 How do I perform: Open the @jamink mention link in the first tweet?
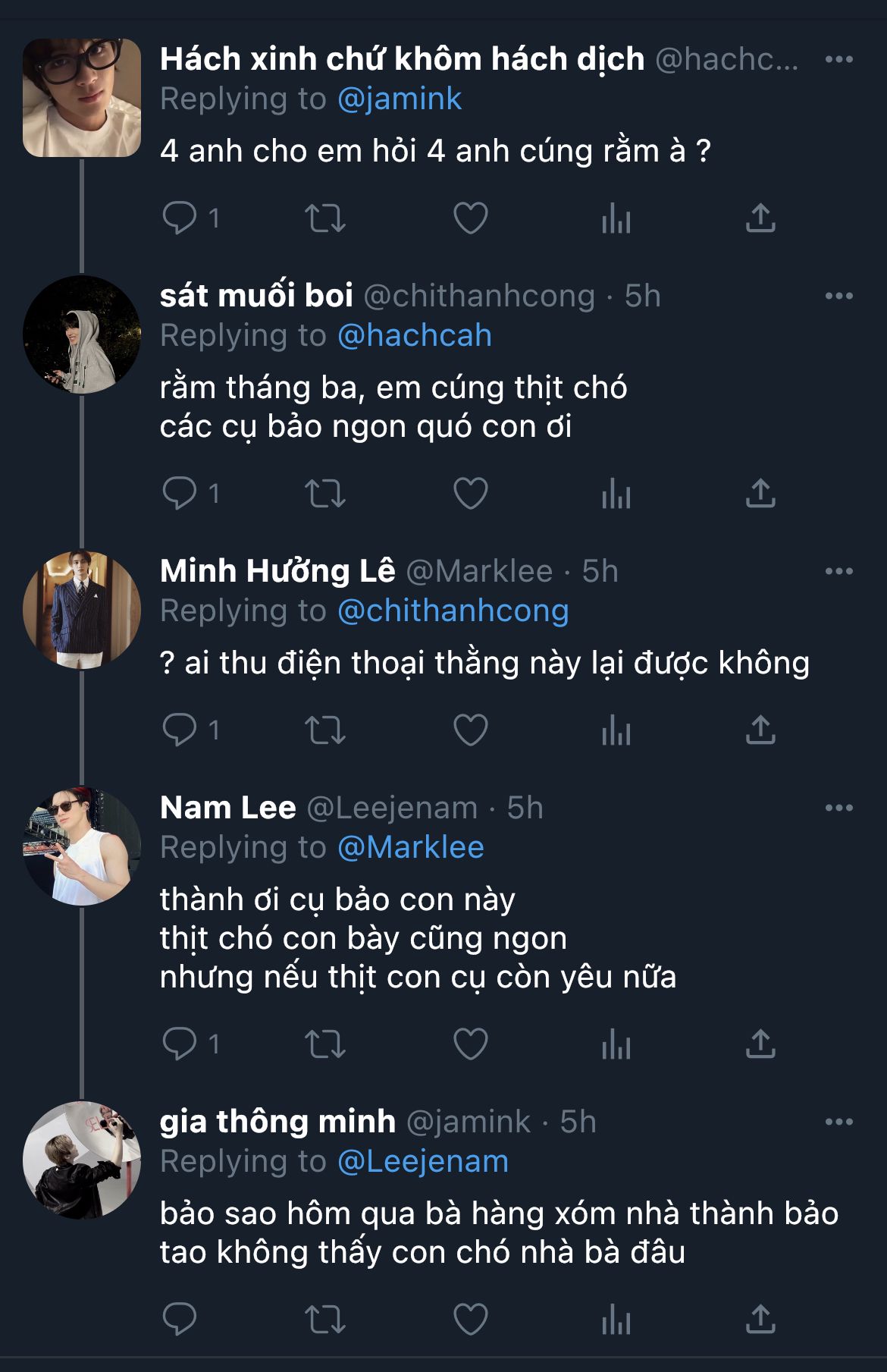[x=399, y=99]
